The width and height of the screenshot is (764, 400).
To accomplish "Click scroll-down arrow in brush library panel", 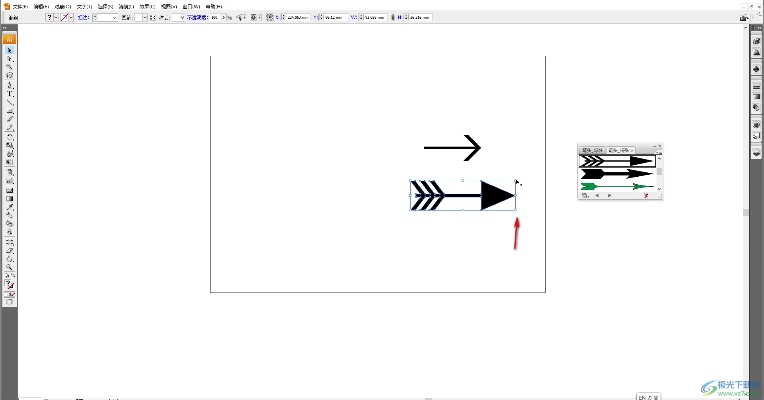I will [659, 189].
